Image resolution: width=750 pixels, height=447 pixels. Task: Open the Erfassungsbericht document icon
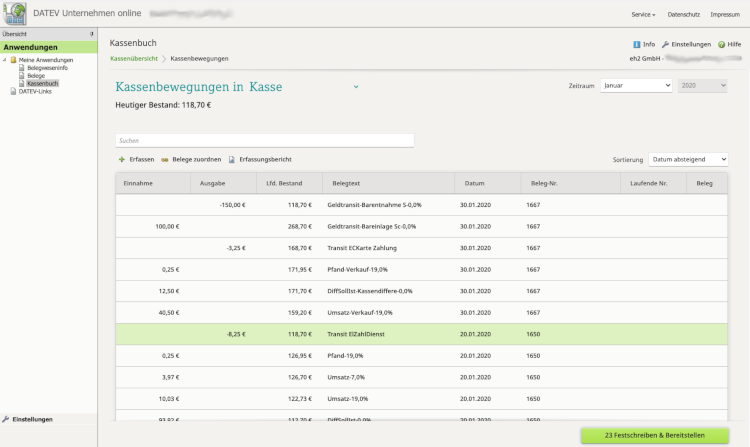point(232,159)
